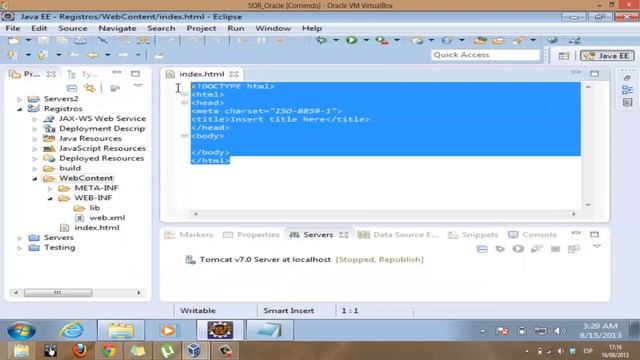This screenshot has width=640, height=360.
Task: Click Collapse All icon in Project Explorer
Action: coord(71,88)
